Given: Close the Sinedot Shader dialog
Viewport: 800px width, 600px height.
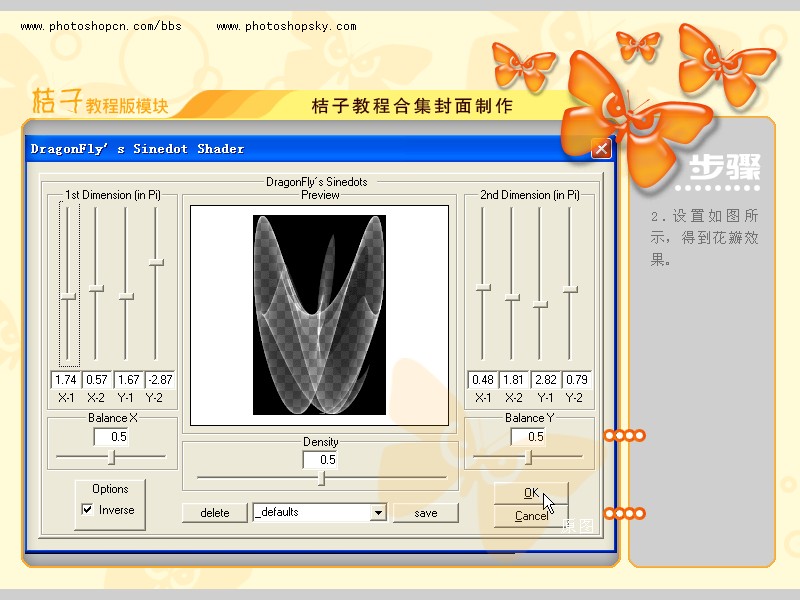Looking at the screenshot, I should (x=600, y=149).
